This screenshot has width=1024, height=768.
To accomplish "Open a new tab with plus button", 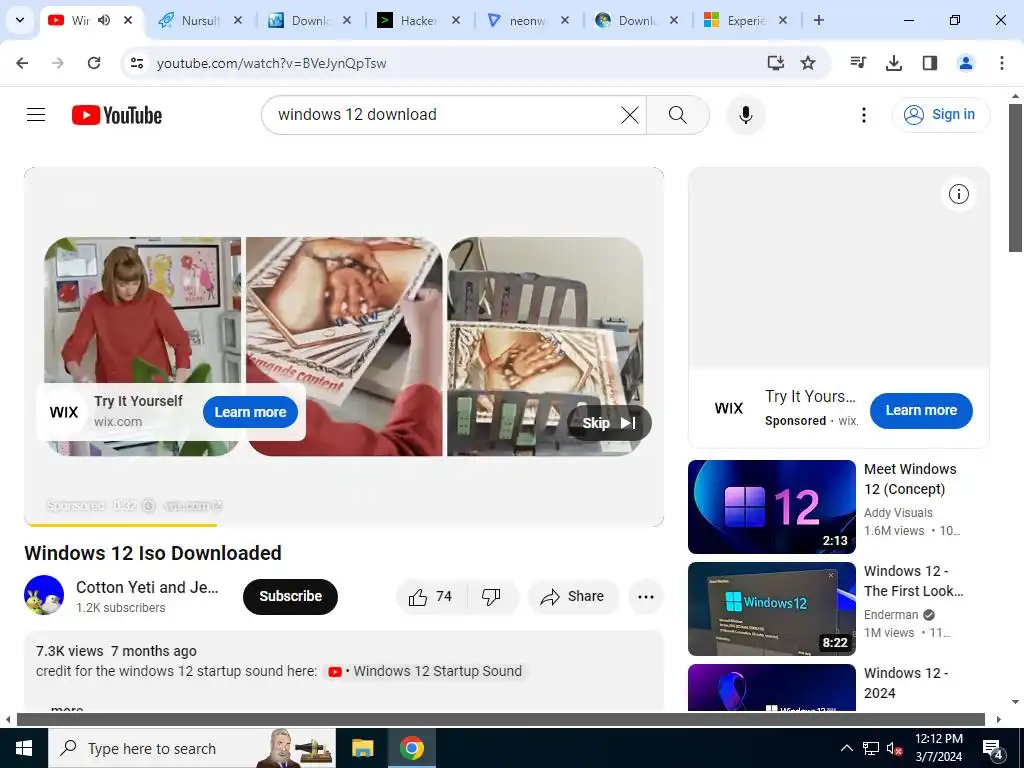I will pyautogui.click(x=818, y=20).
